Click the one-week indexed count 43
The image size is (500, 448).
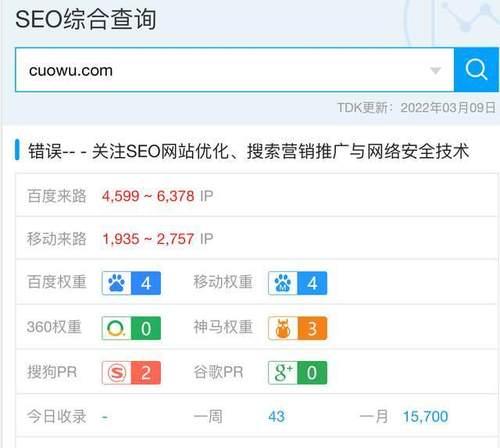[x=276, y=417]
